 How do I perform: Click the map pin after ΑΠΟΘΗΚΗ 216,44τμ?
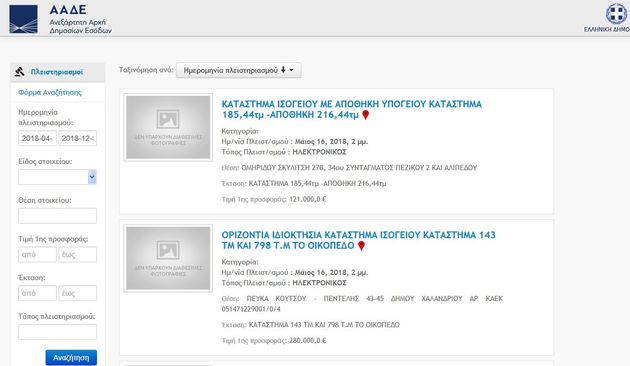click(366, 115)
